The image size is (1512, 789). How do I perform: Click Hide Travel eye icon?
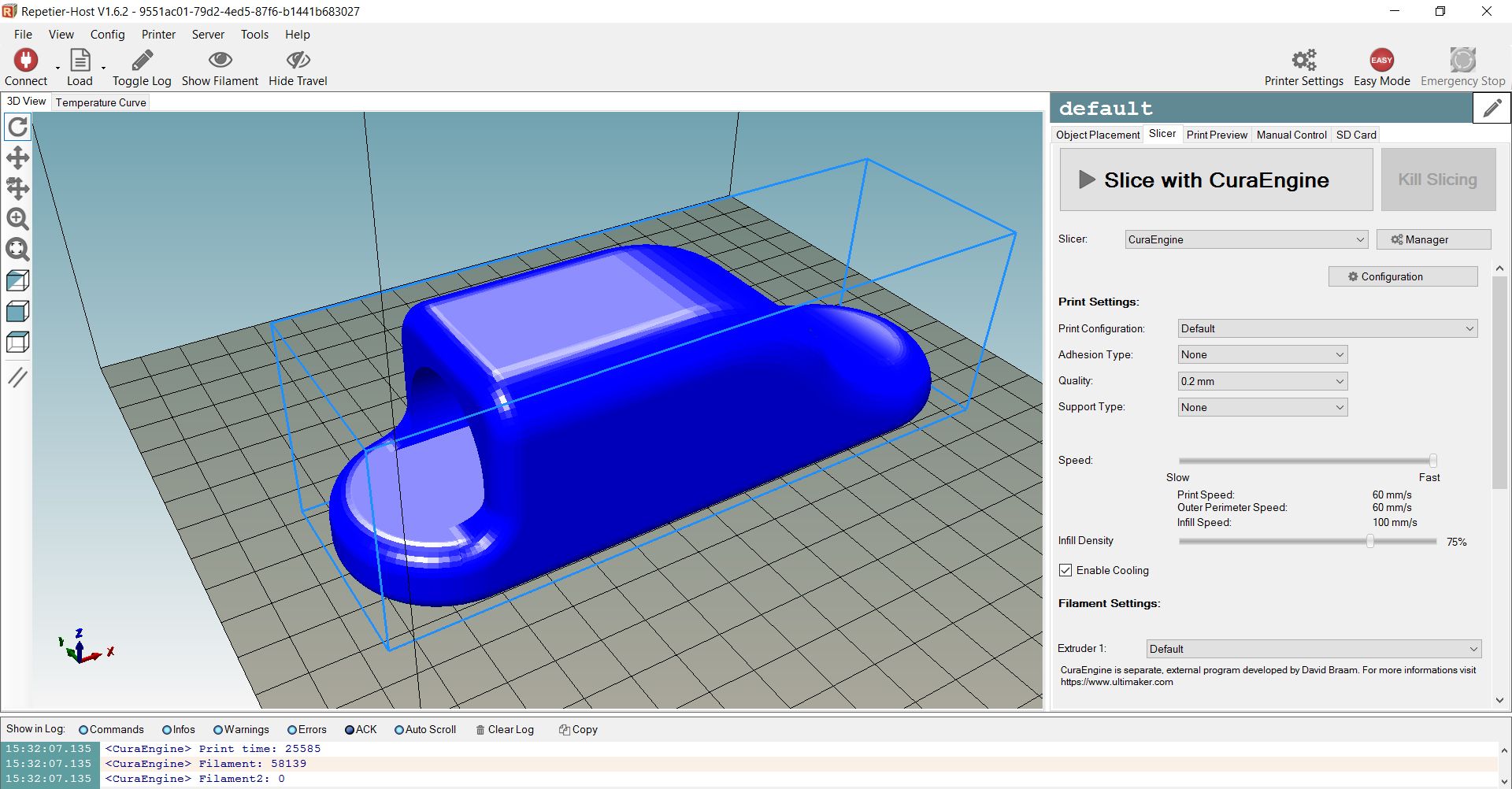(x=298, y=60)
